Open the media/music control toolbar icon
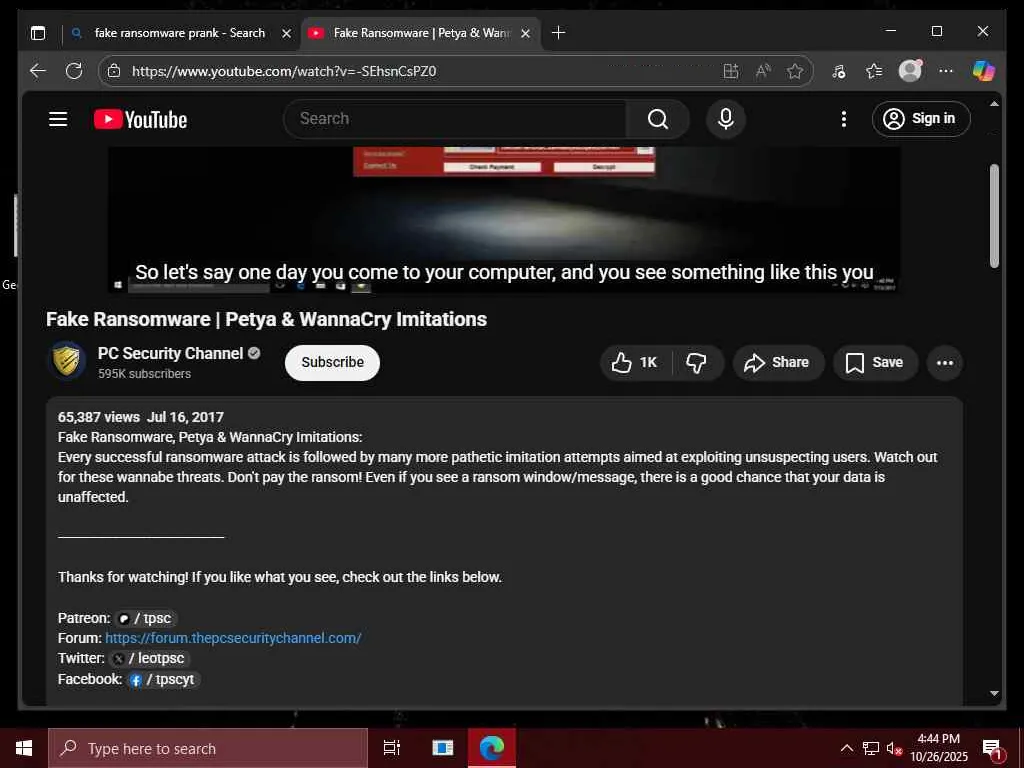1024x768 pixels. point(839,71)
